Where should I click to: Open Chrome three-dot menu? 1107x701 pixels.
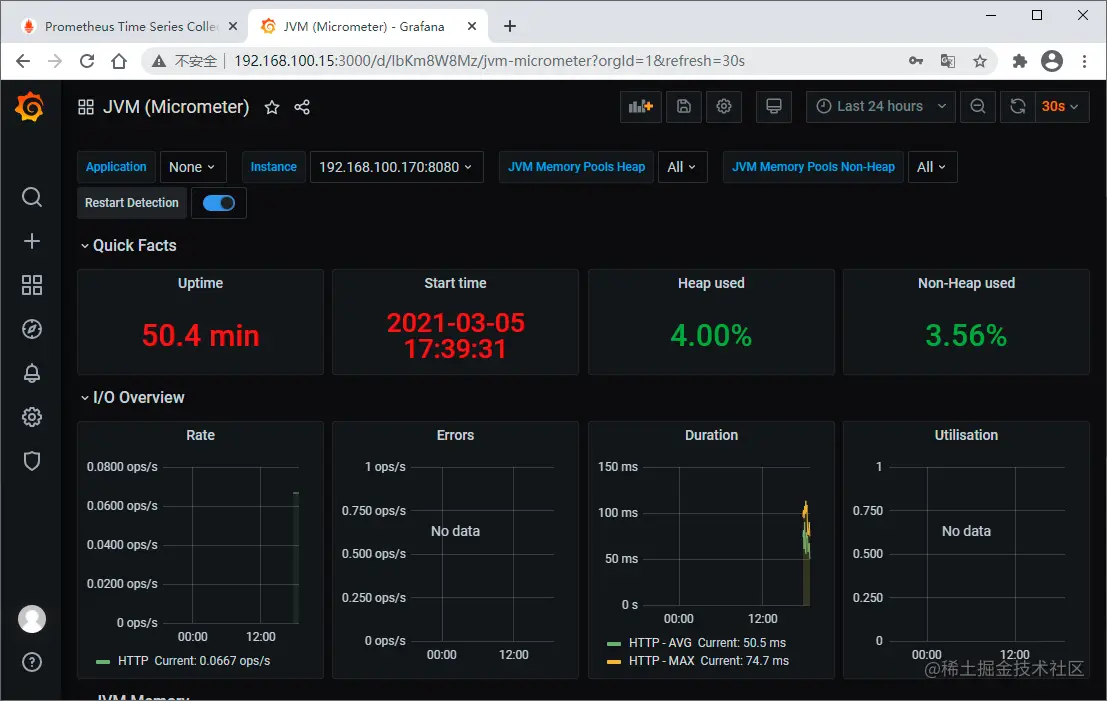tap(1084, 61)
